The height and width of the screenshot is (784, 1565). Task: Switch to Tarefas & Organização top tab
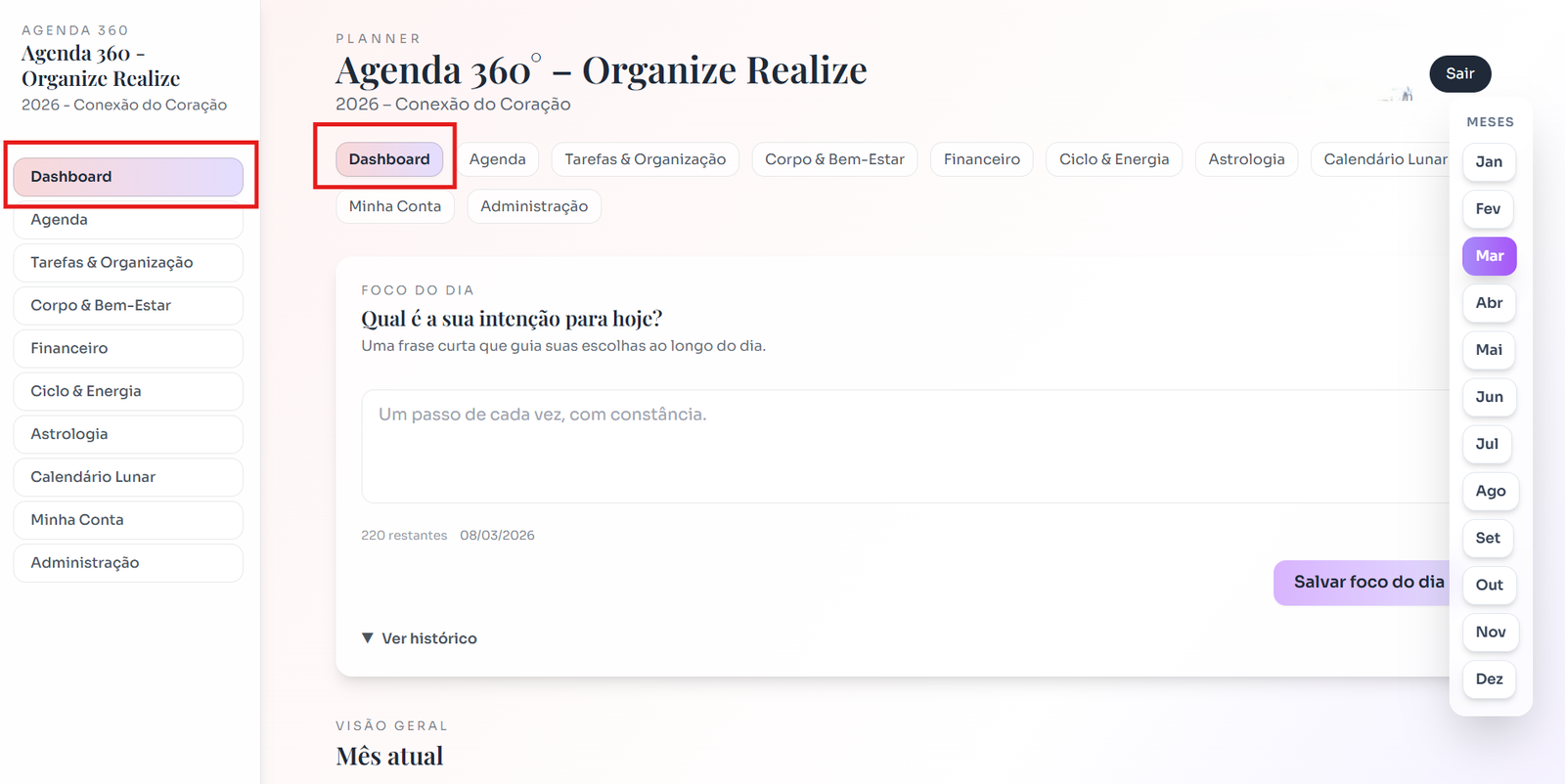tap(646, 159)
